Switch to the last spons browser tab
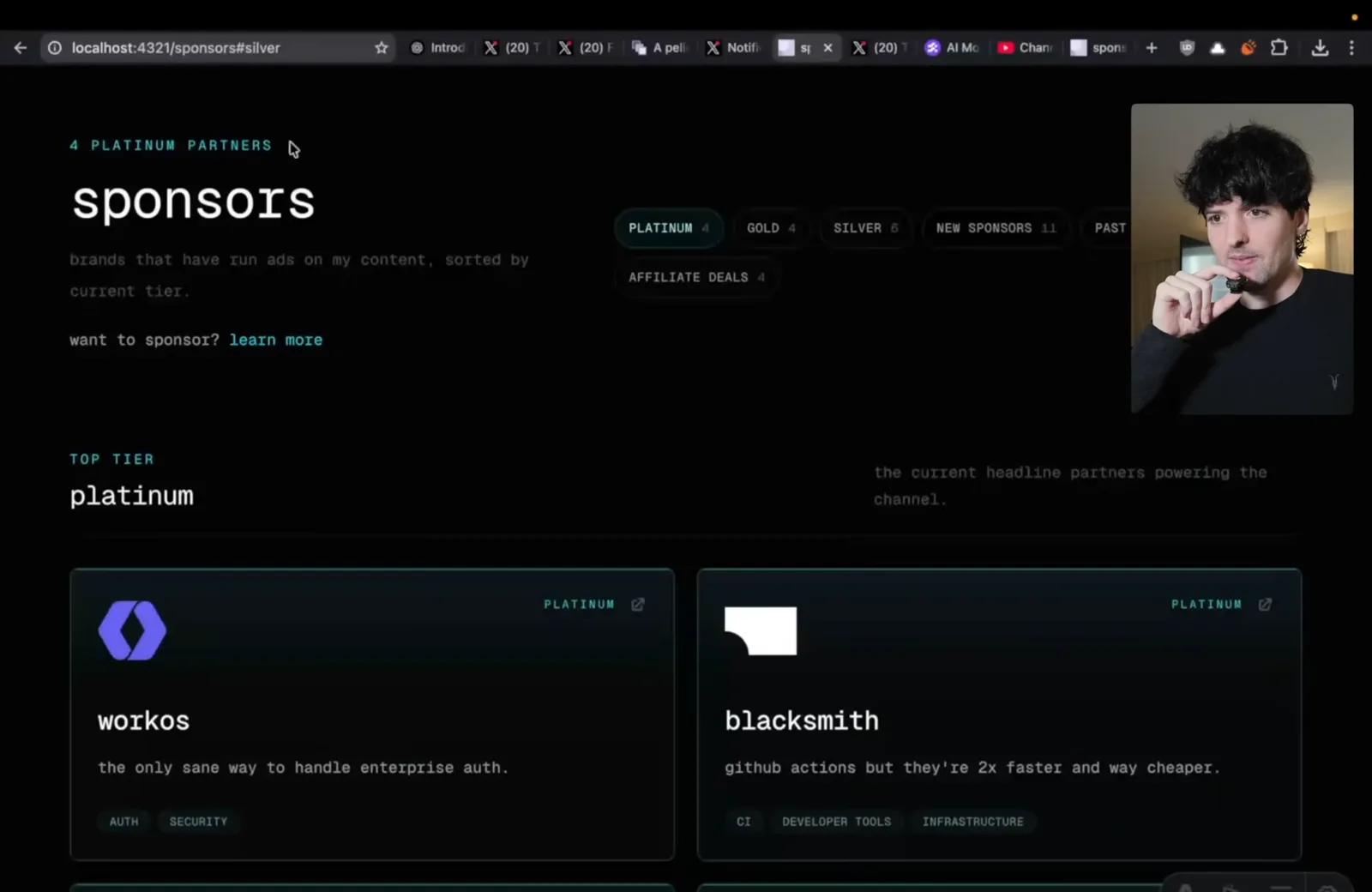 pyautogui.click(x=1098, y=48)
